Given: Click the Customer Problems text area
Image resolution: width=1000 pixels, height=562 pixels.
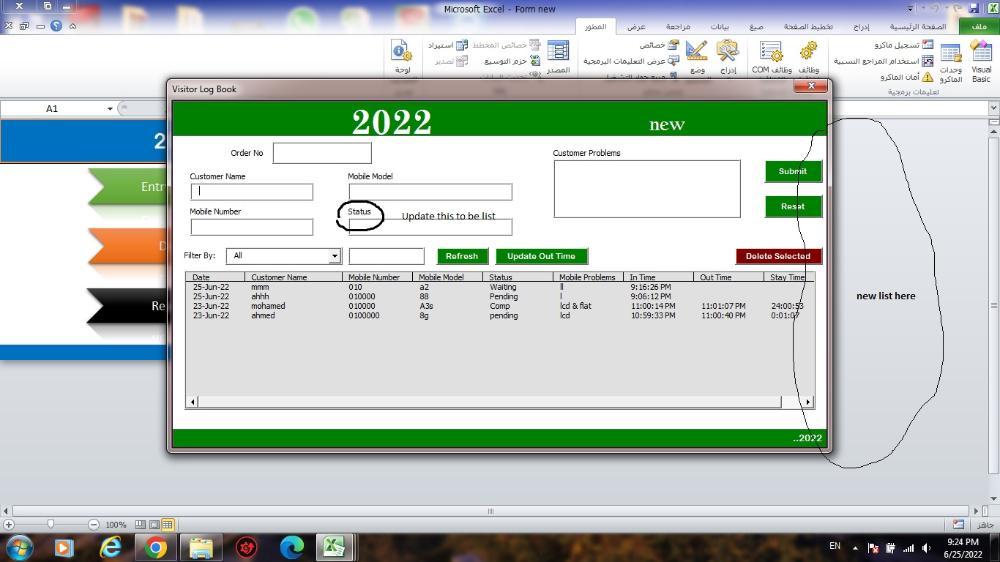Looking at the screenshot, I should click(647, 189).
